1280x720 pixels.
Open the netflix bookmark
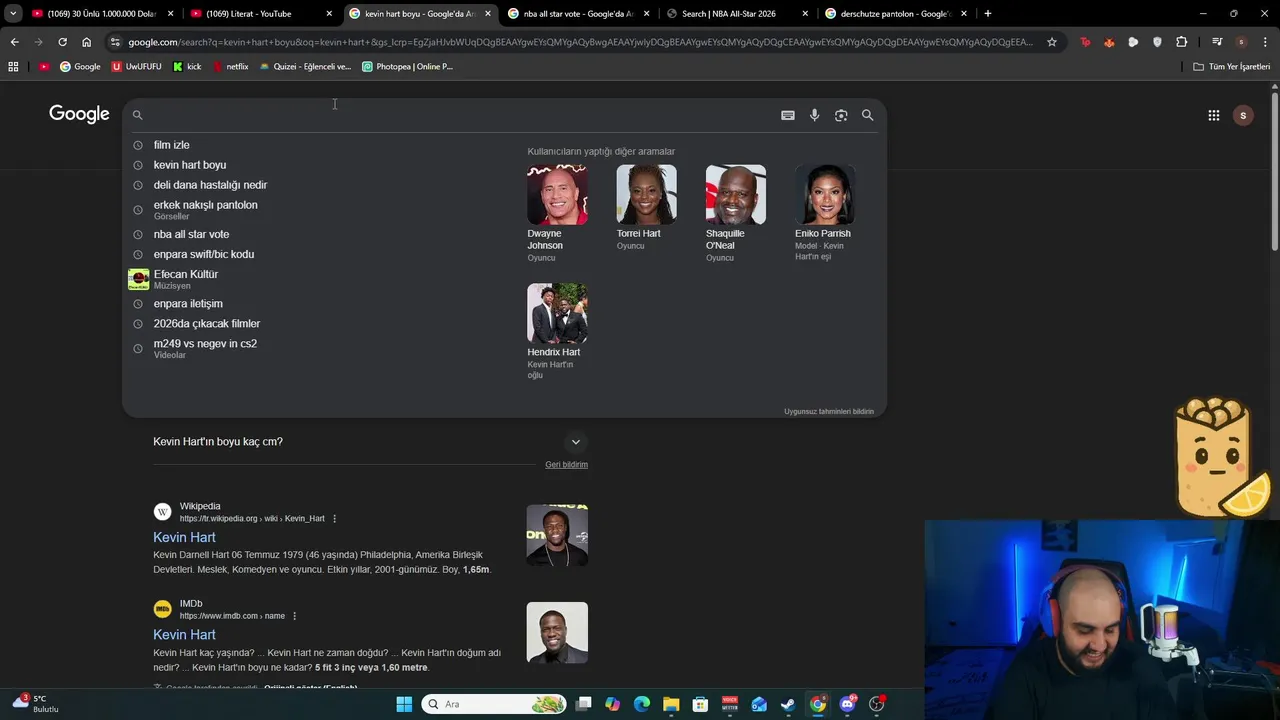(230, 66)
